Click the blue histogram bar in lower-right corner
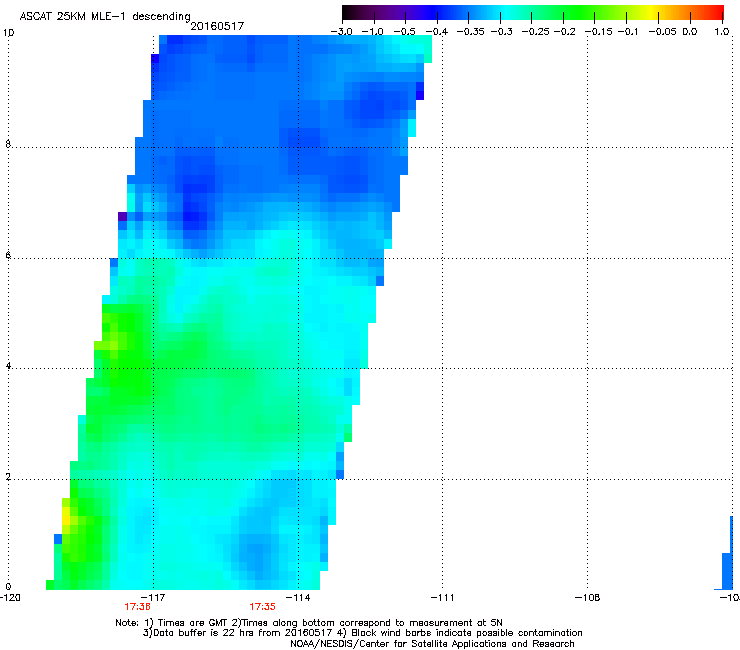 pyautogui.click(x=727, y=564)
